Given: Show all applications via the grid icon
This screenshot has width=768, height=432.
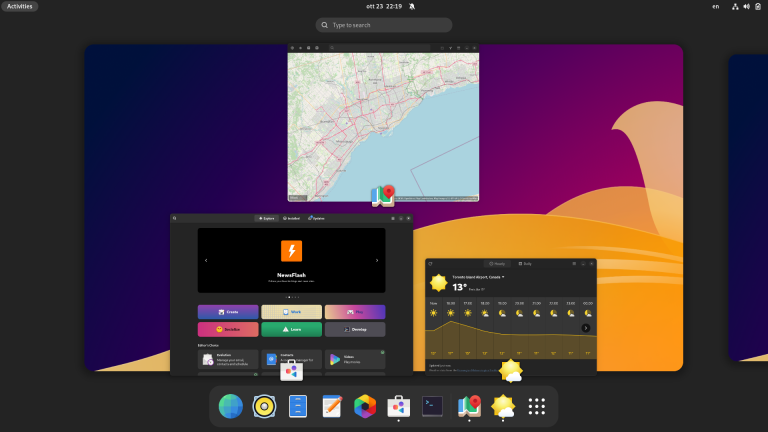Looking at the screenshot, I should pyautogui.click(x=536, y=406).
